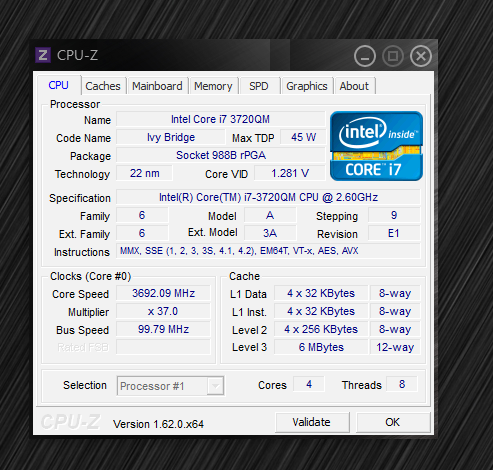Open the Mainboard tab
493x470 pixels.
[x=157, y=86]
